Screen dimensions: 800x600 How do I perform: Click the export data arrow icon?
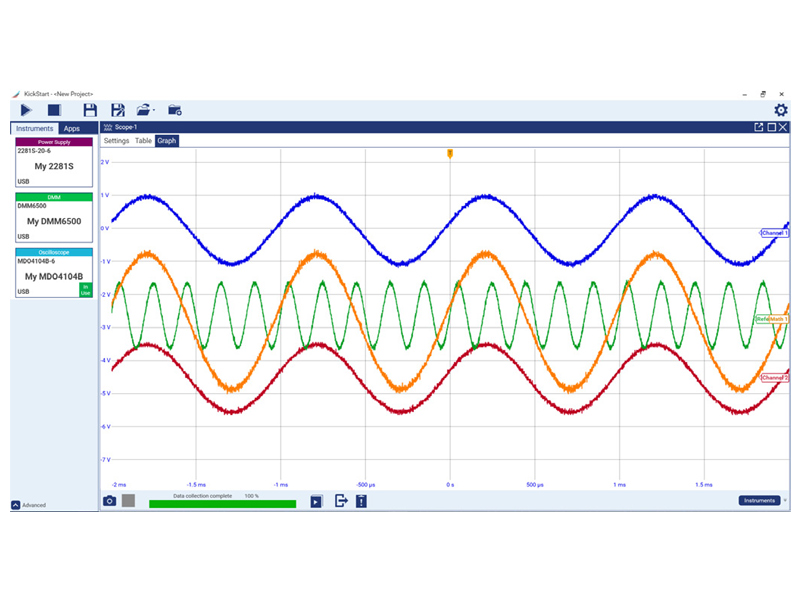coord(341,500)
